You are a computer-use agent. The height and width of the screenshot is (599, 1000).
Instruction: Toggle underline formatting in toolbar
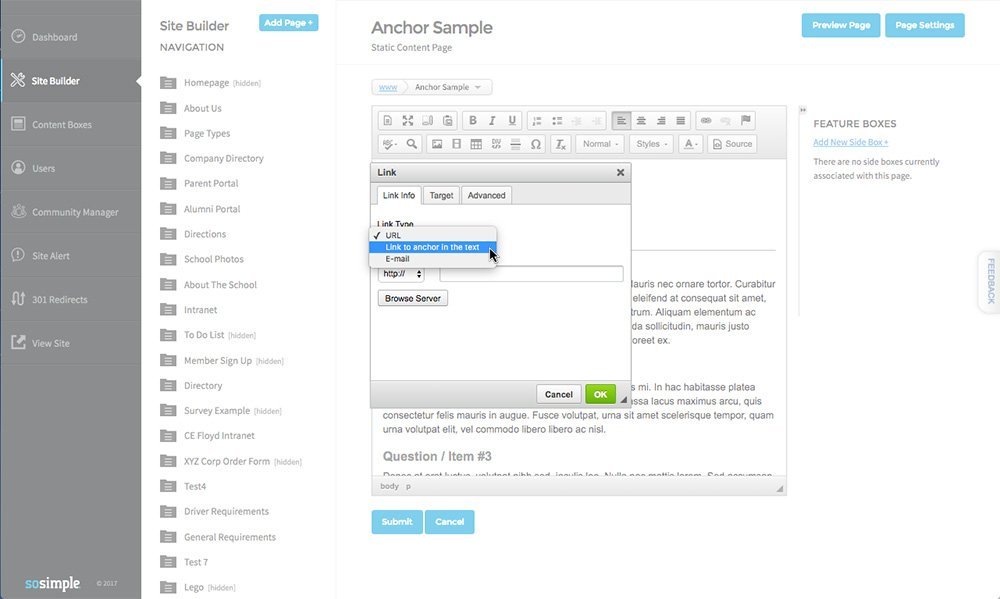(x=511, y=121)
